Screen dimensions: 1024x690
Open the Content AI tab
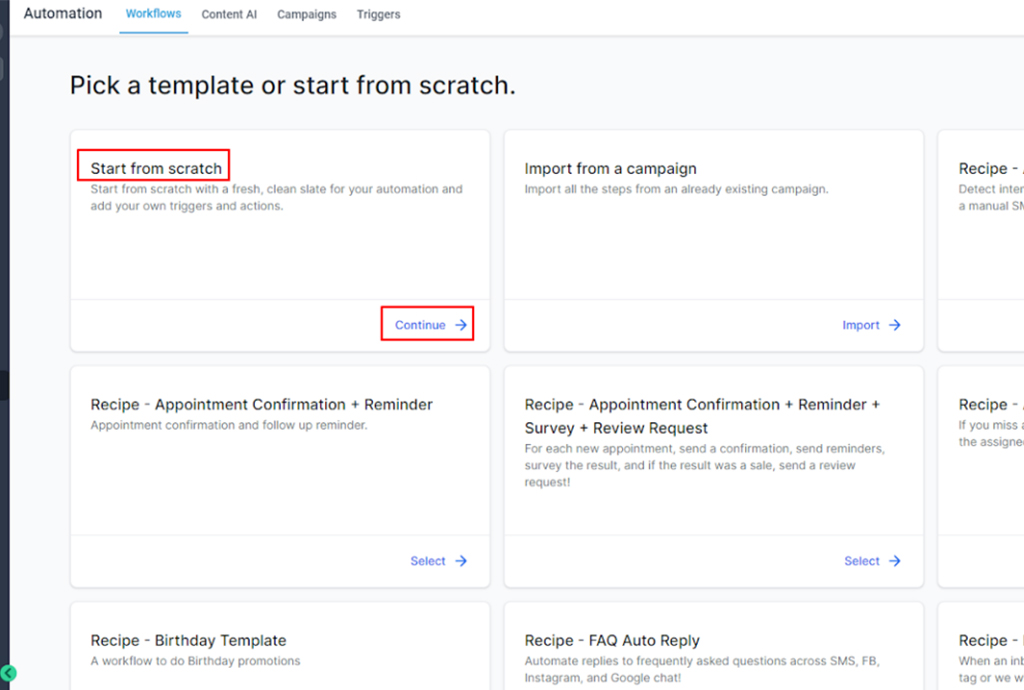[x=229, y=15]
